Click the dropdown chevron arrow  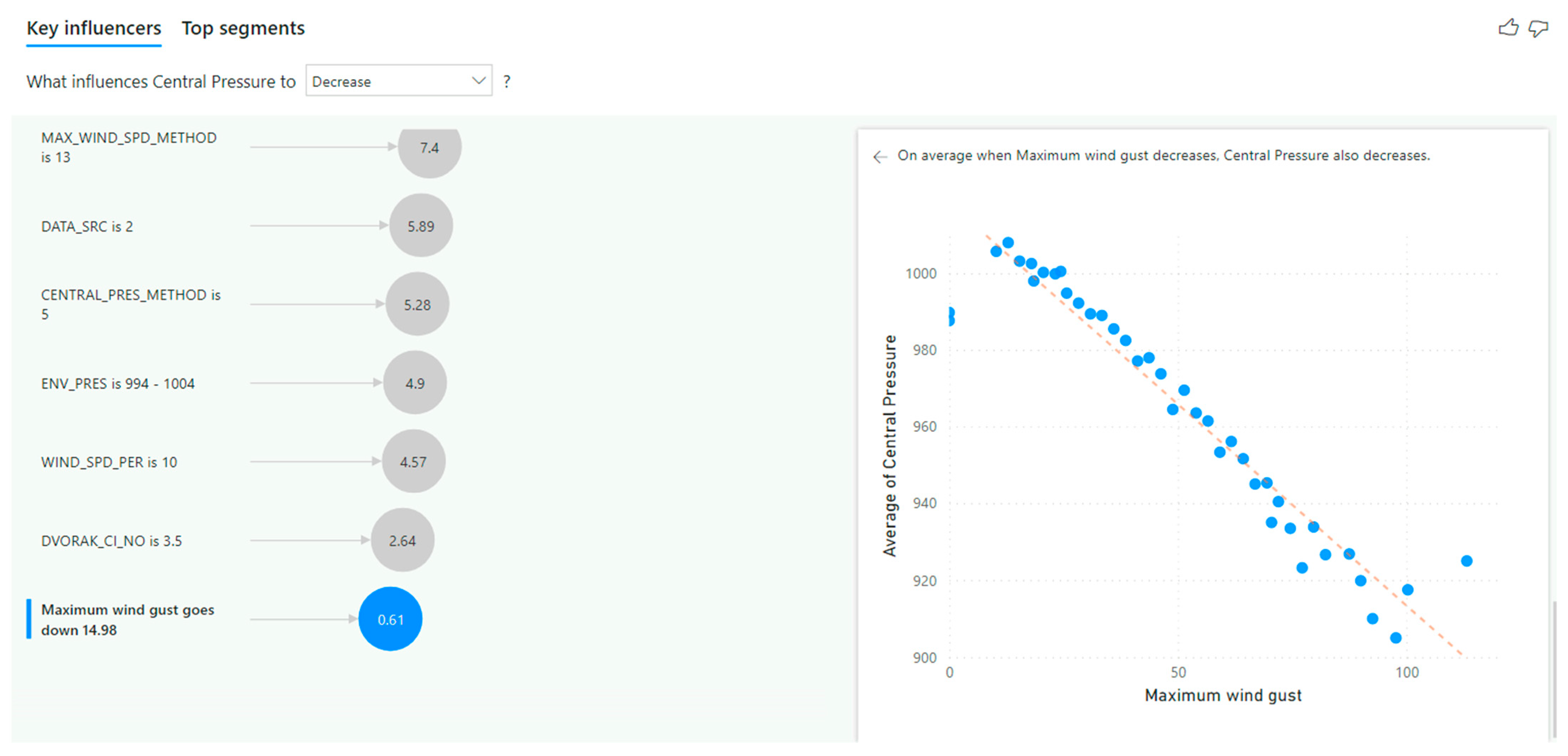(x=478, y=80)
